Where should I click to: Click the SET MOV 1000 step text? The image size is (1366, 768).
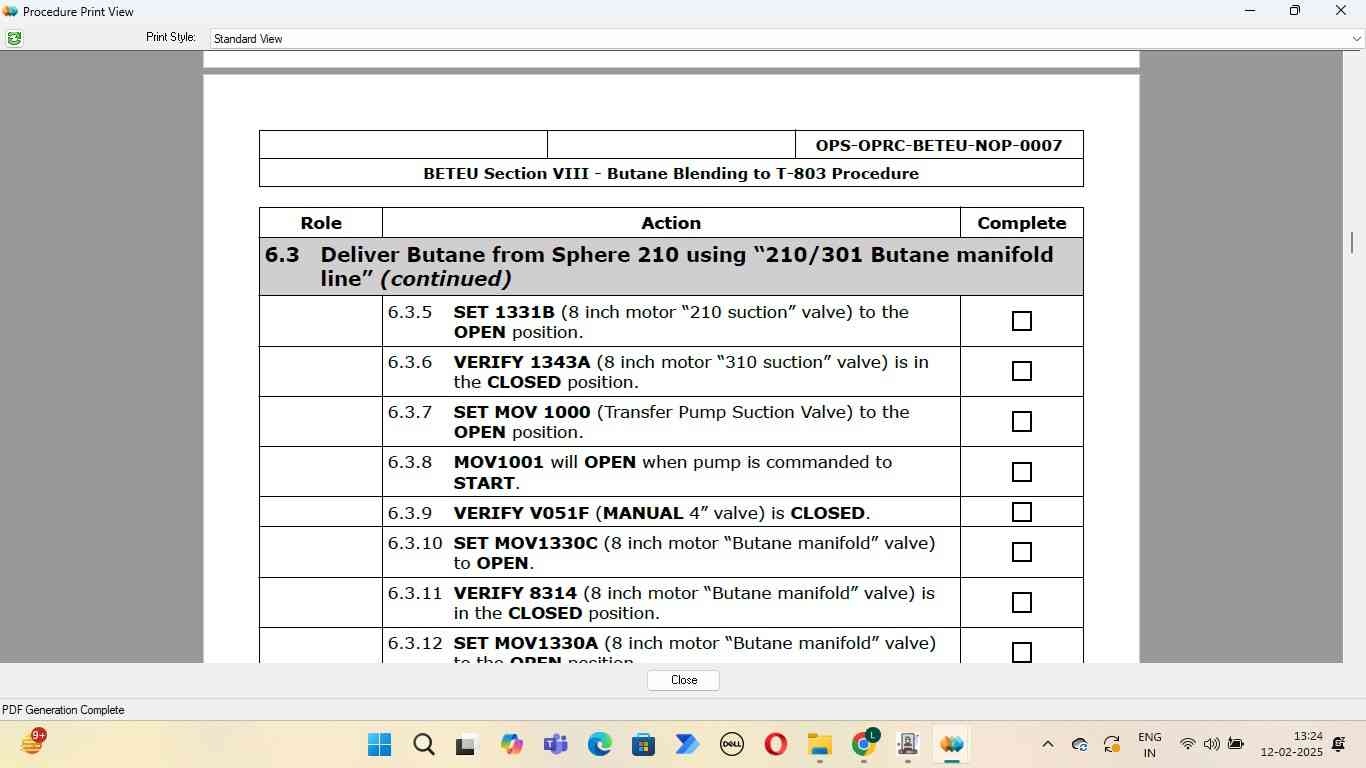point(681,422)
